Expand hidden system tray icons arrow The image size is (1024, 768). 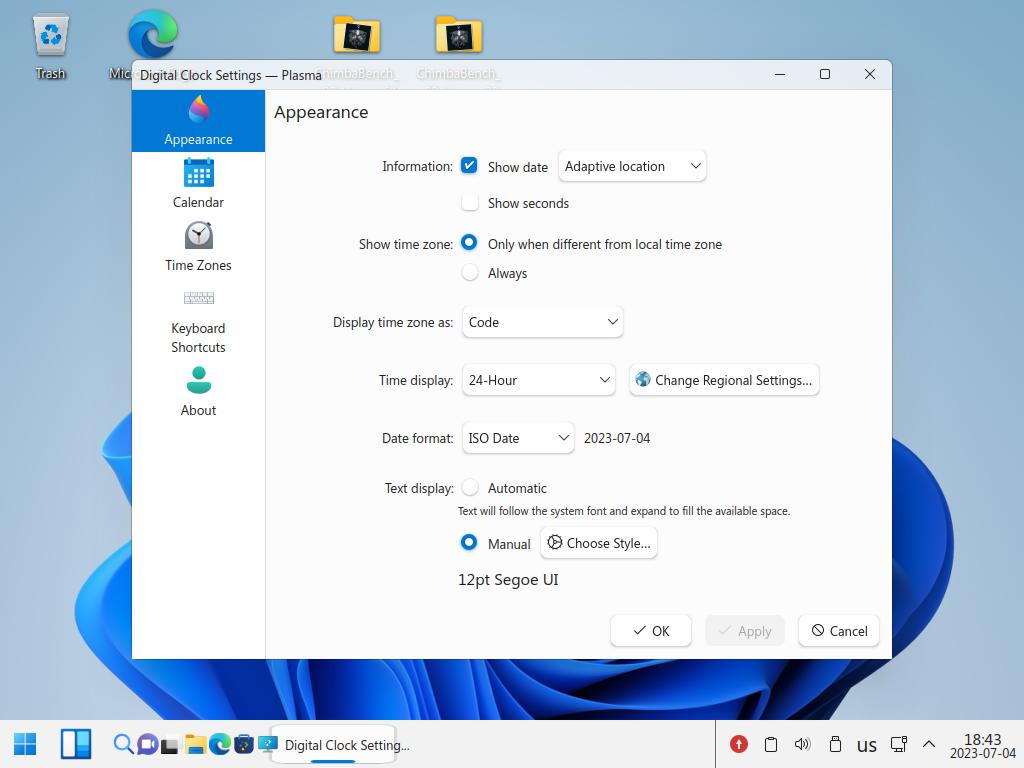929,744
